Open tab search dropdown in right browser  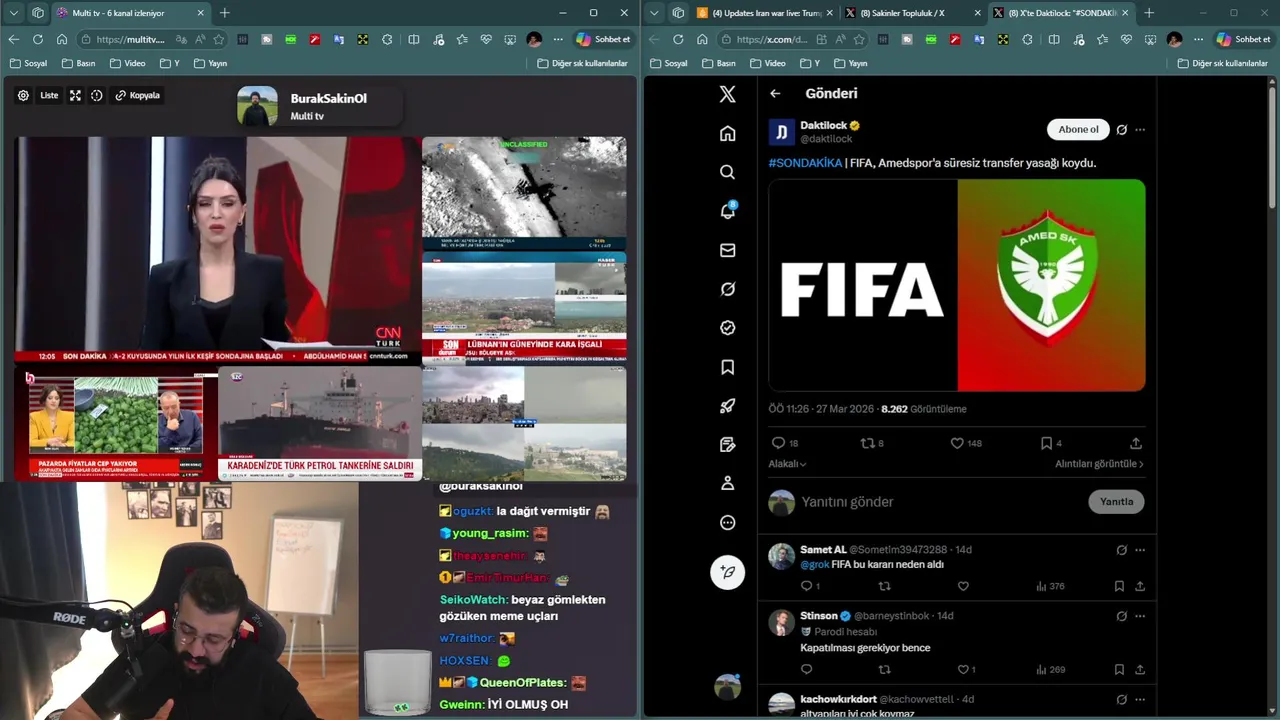click(x=653, y=13)
